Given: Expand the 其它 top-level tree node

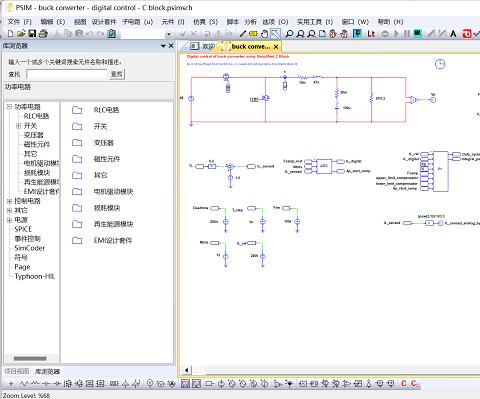Looking at the screenshot, I should (9, 210).
